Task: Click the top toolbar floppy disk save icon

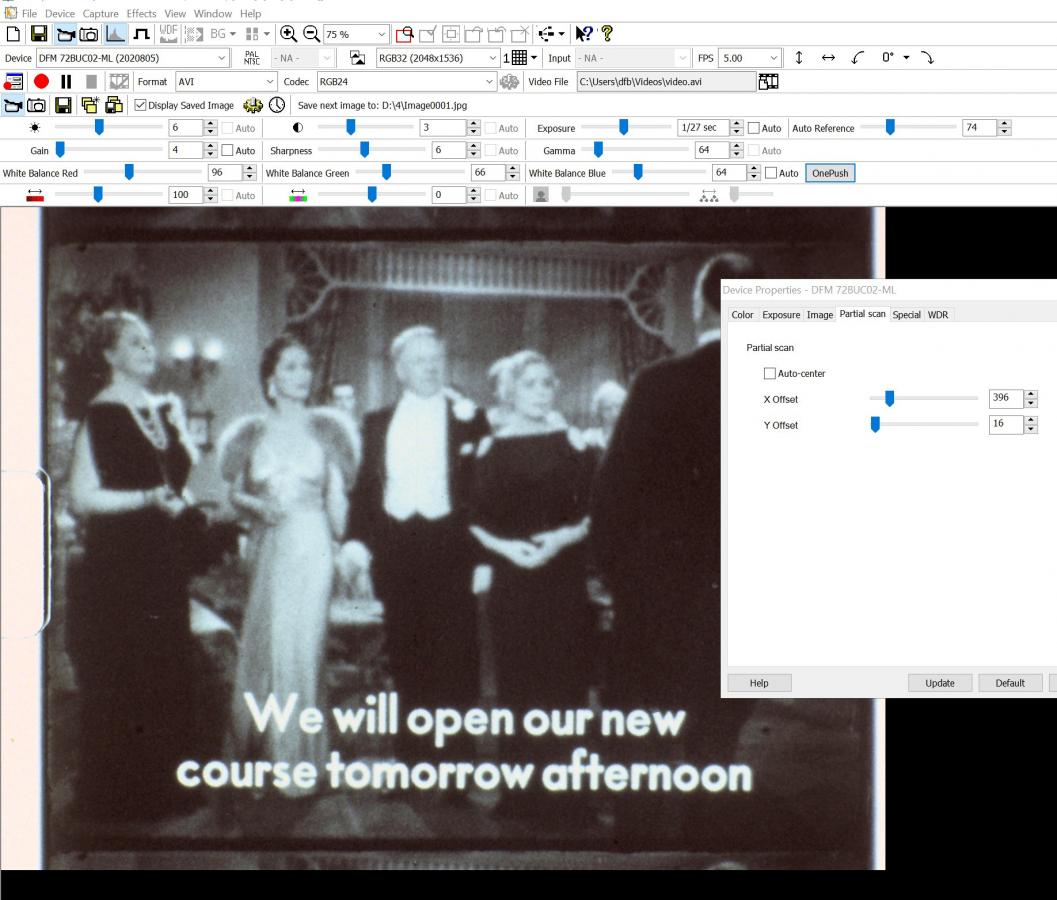Action: click(x=38, y=34)
